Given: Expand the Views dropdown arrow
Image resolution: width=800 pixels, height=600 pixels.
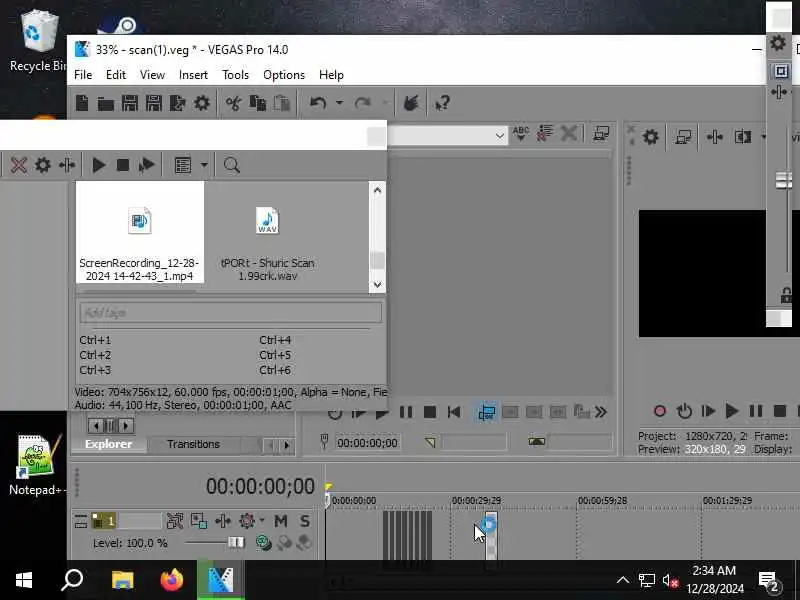Looking at the screenshot, I should pos(204,165).
